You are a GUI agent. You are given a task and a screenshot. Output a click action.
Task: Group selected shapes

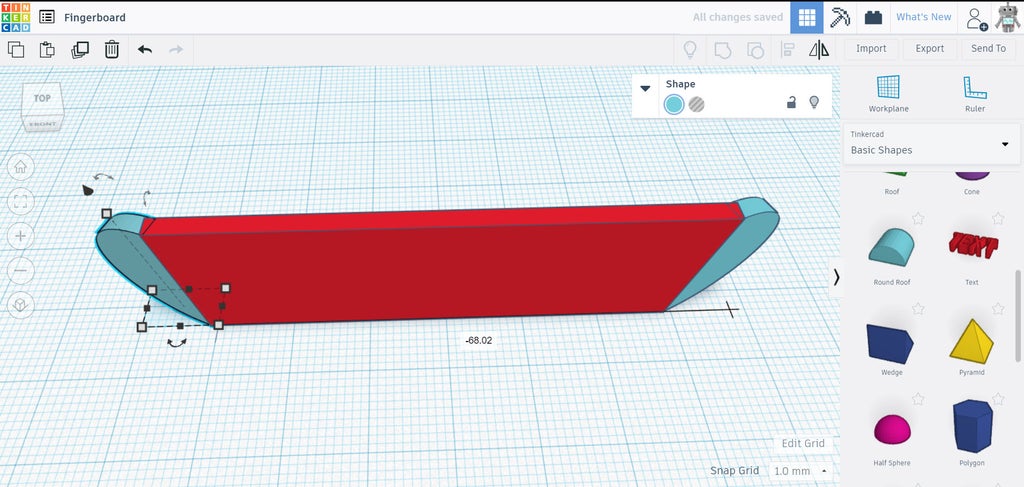[722, 50]
